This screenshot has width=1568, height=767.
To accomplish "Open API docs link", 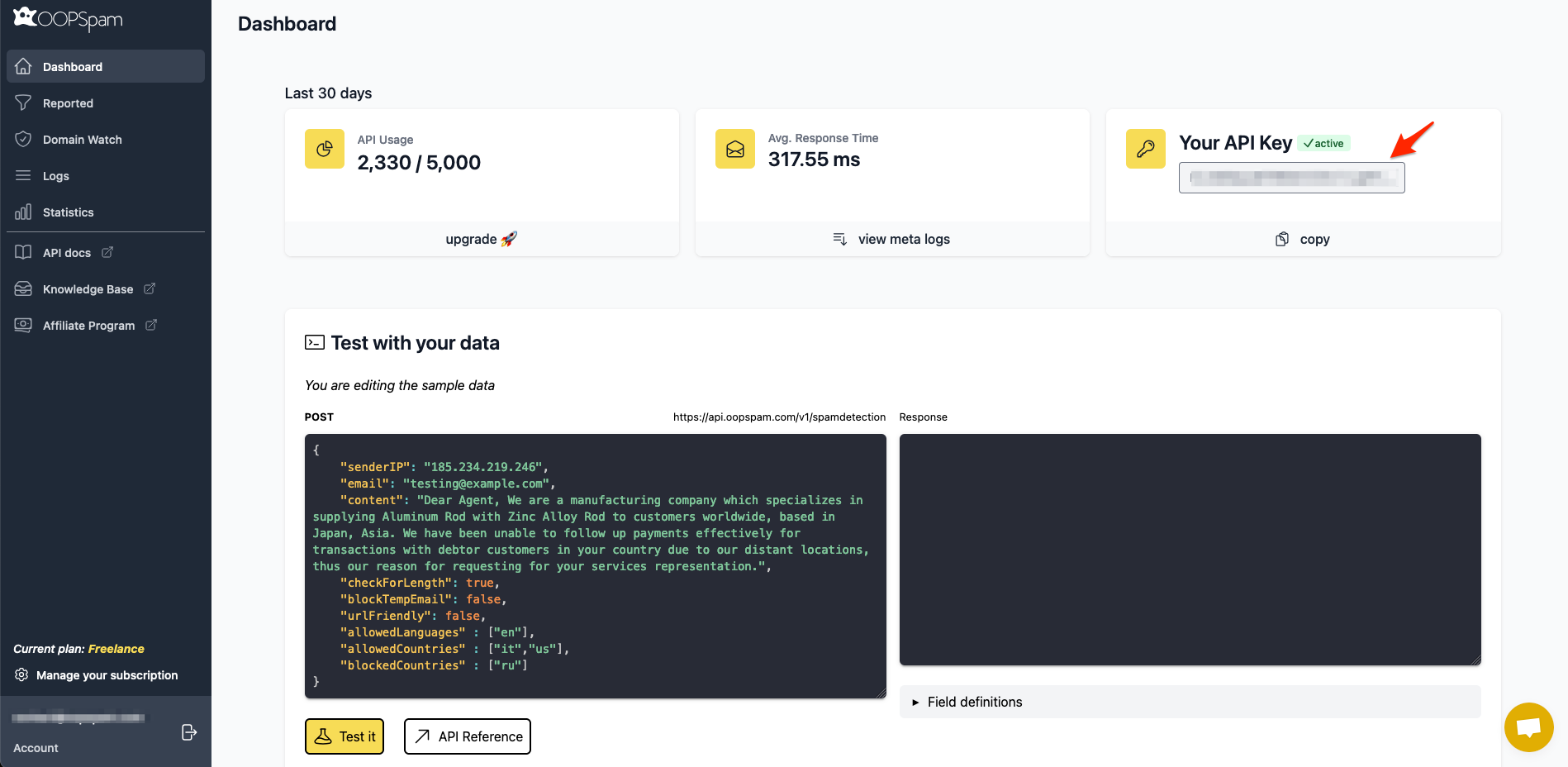I will click(x=106, y=252).
